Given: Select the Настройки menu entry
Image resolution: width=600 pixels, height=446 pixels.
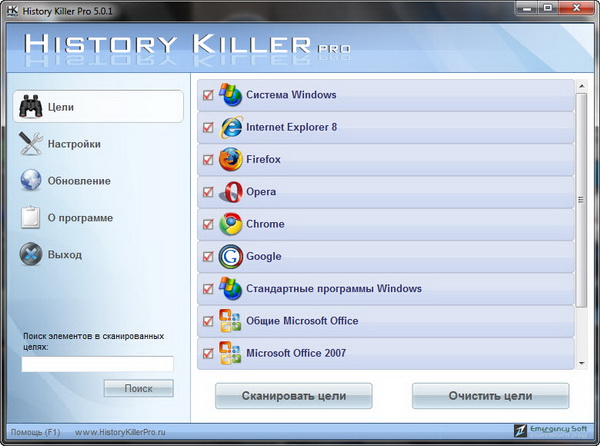Looking at the screenshot, I should tap(74, 144).
